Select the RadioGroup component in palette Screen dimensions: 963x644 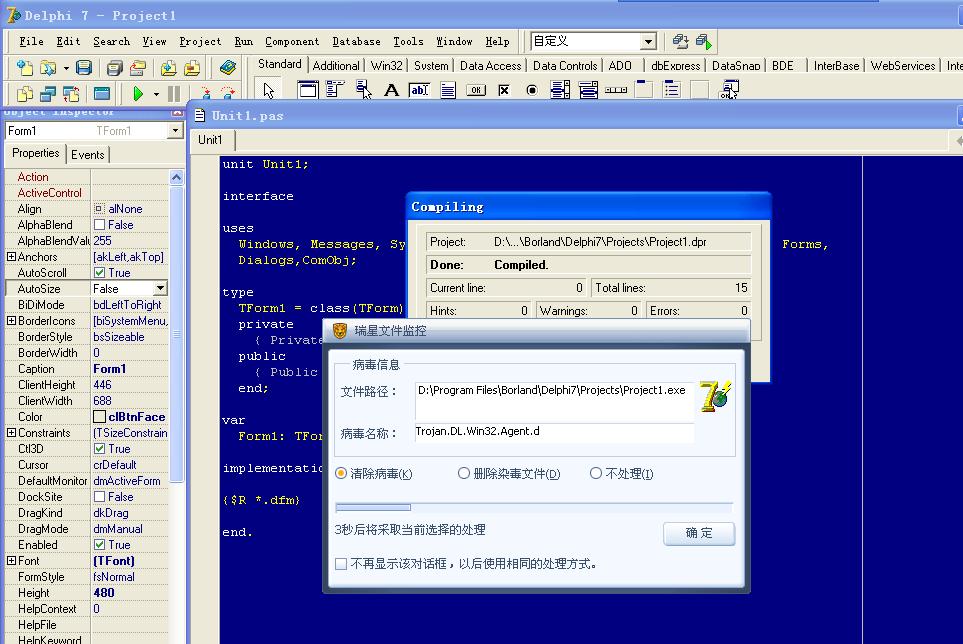672,90
